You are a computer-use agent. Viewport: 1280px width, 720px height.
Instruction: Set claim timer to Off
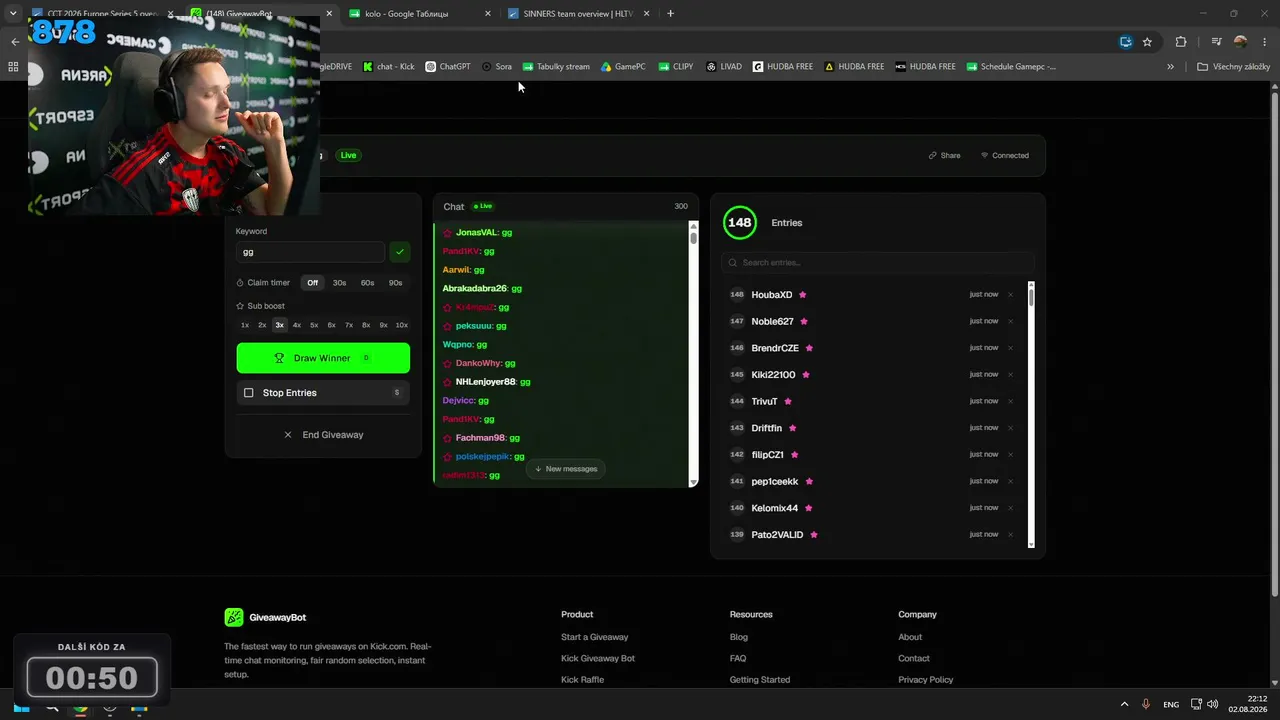313,283
